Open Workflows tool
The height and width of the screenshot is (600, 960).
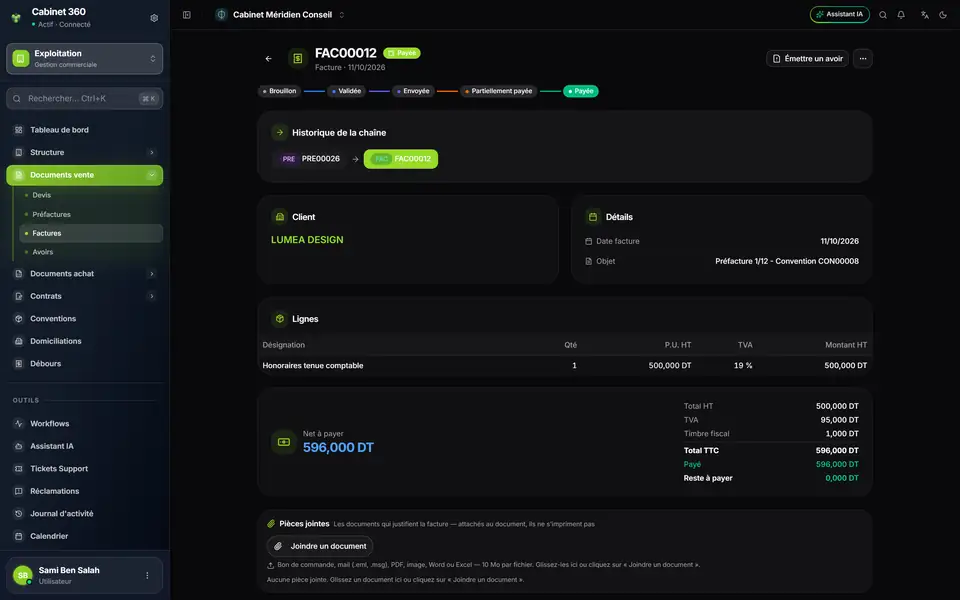(x=84, y=424)
